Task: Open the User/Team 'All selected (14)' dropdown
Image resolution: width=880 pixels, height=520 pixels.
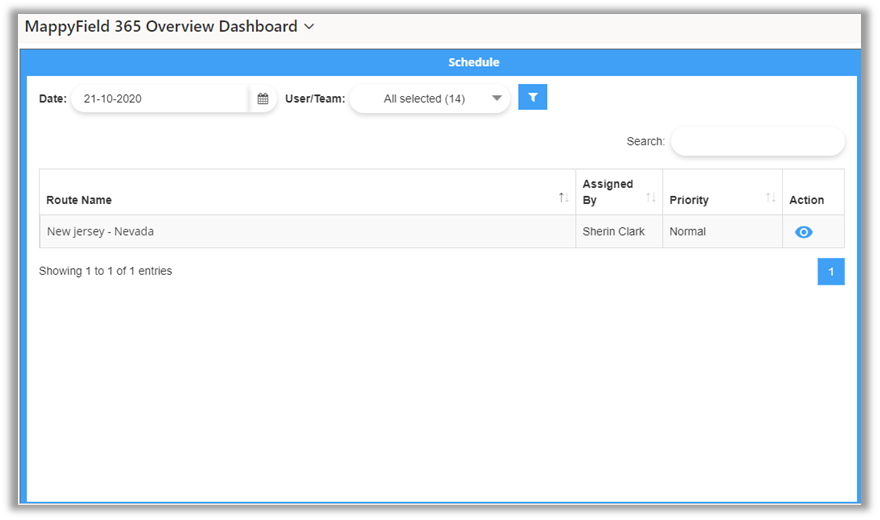Action: [424, 99]
